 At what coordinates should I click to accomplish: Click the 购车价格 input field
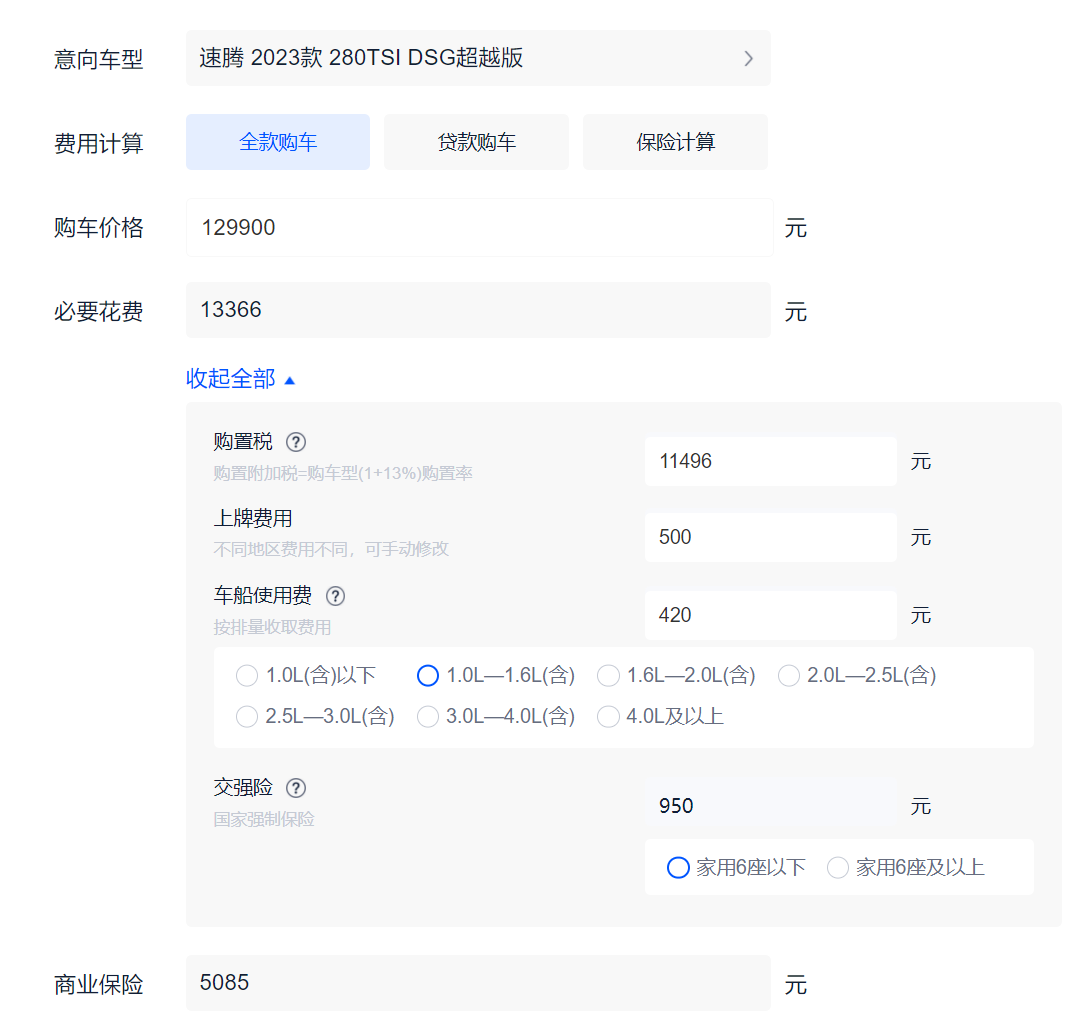tap(479, 228)
